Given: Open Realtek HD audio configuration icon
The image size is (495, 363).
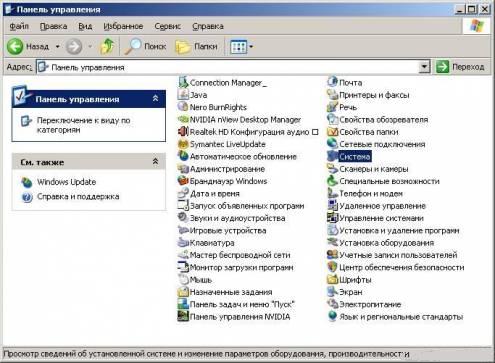Looking at the screenshot, I should pos(248,132).
